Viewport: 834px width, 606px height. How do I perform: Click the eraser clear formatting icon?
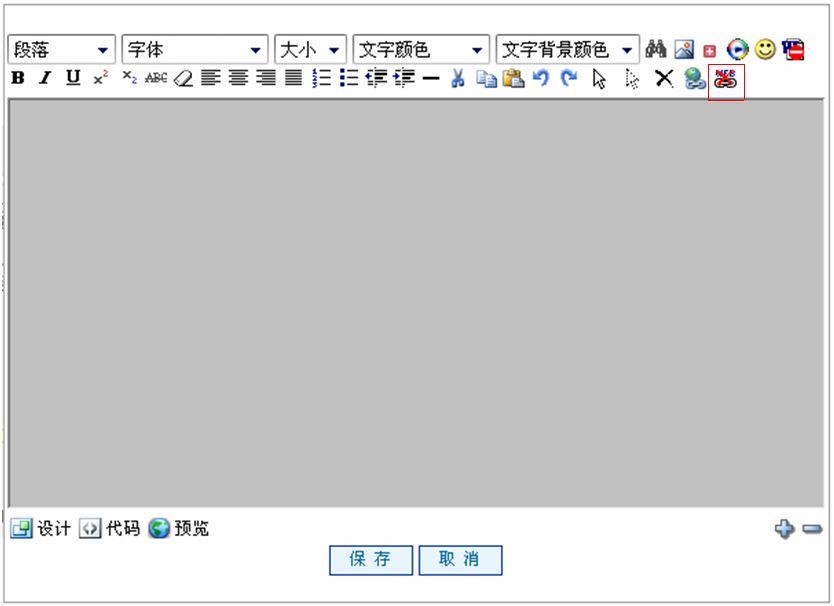click(184, 78)
